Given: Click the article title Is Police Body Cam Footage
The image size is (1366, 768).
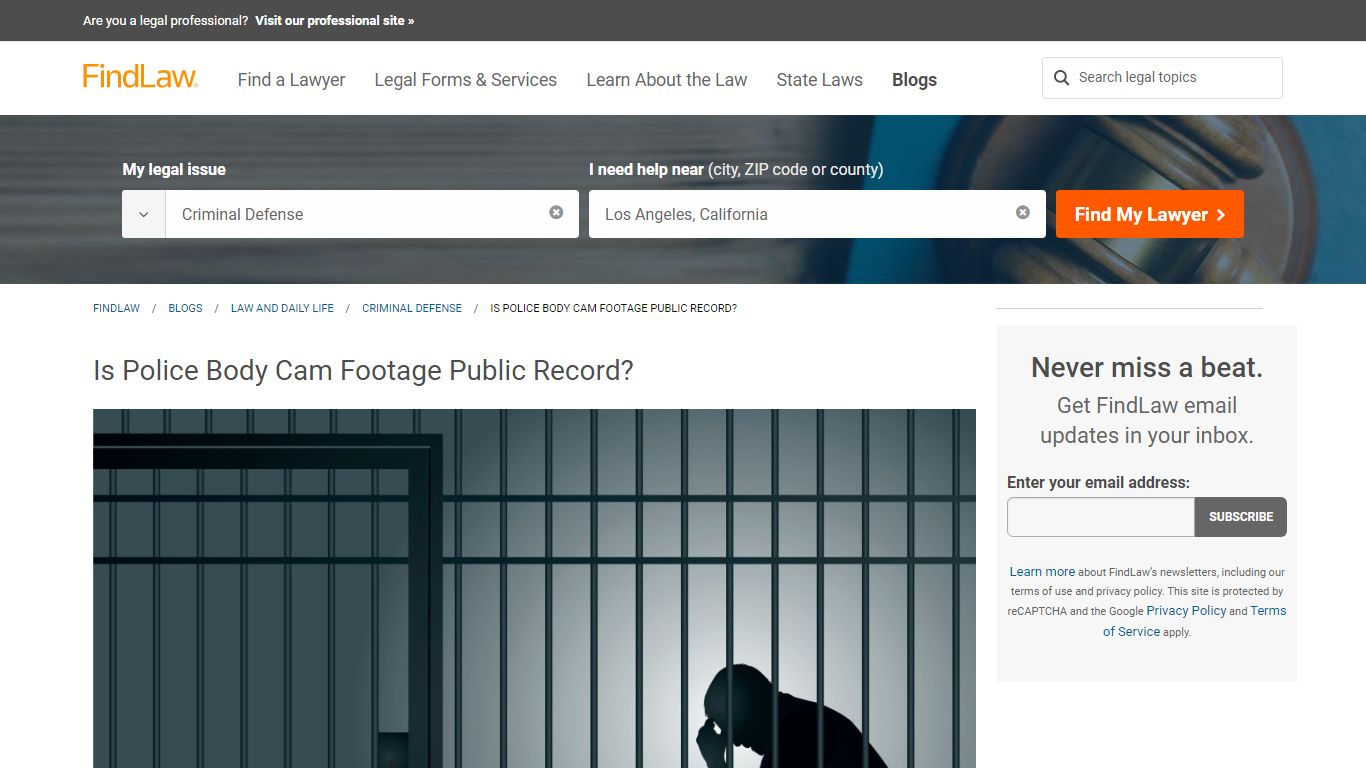Looking at the screenshot, I should coord(363,370).
